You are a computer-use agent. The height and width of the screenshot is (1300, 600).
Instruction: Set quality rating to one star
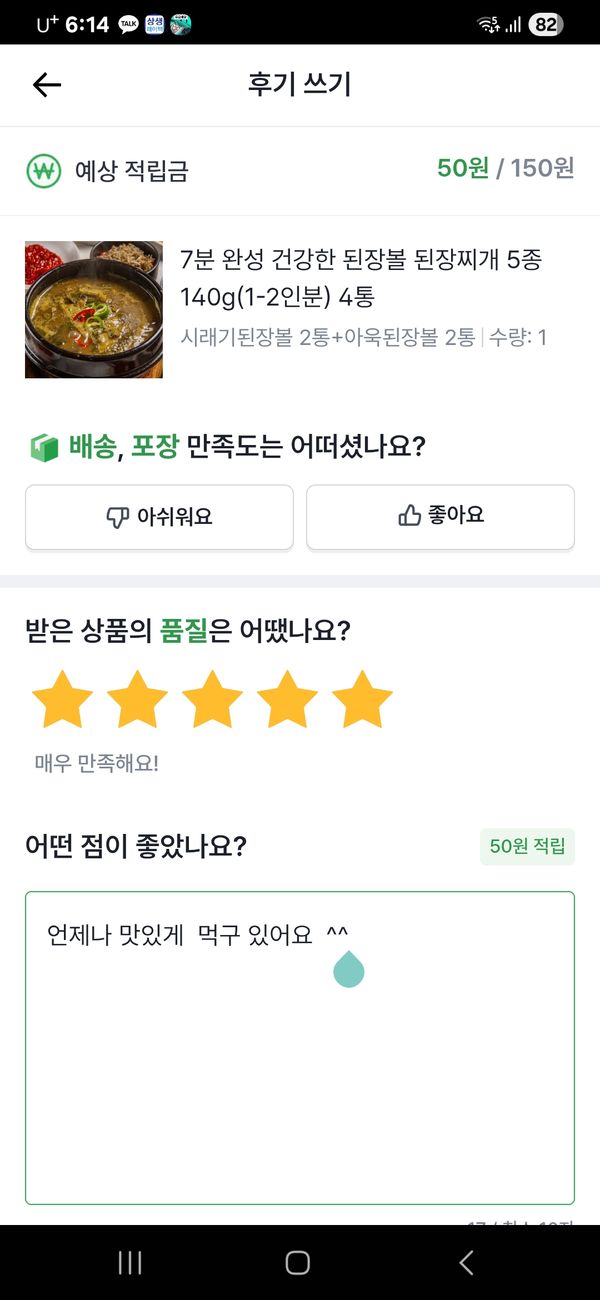(x=62, y=700)
